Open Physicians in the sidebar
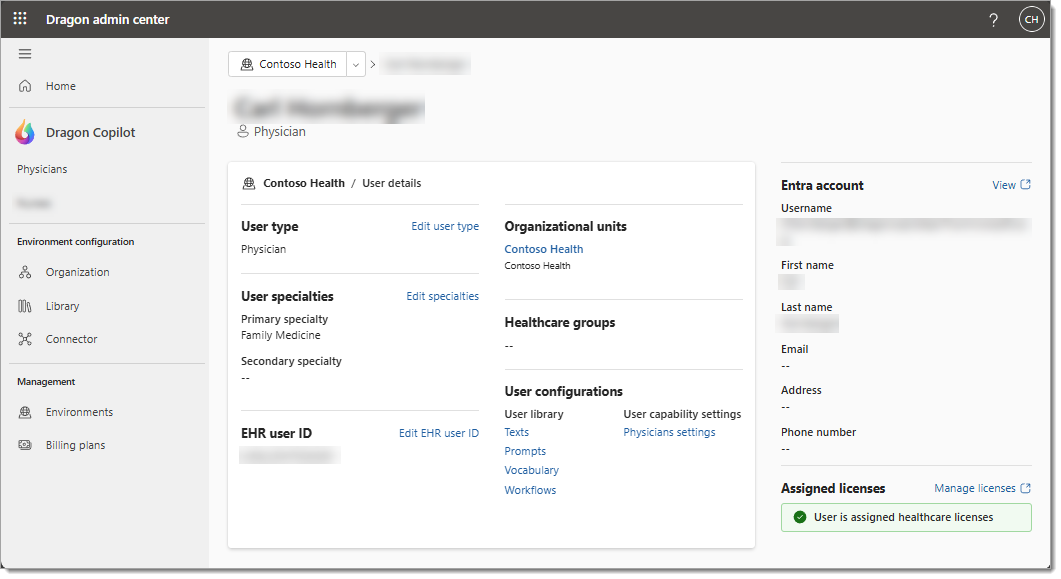 tap(42, 169)
